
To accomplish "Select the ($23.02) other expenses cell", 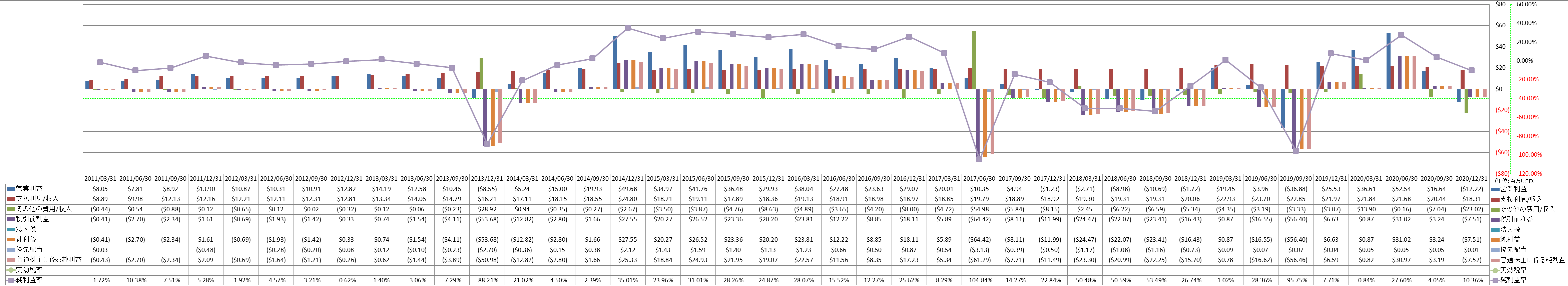I will (1472, 209).
